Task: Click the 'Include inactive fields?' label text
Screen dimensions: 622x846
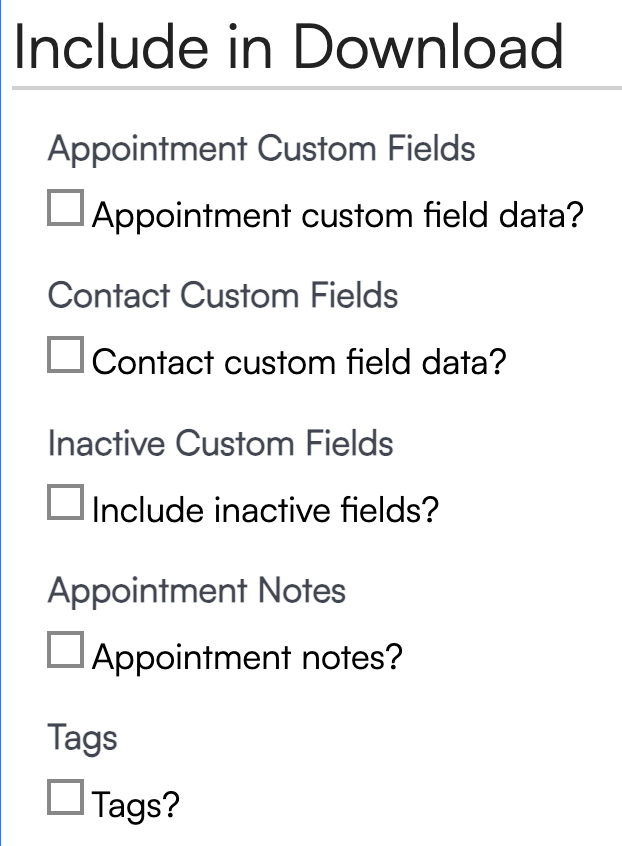Action: pyautogui.click(x=265, y=510)
